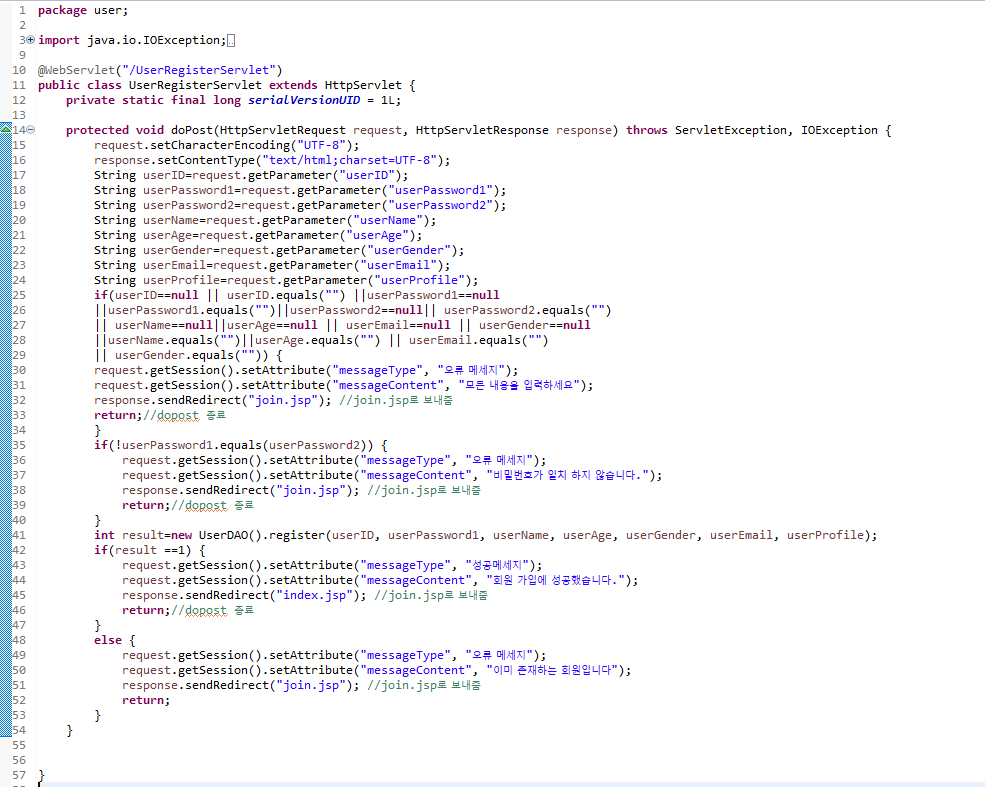The width and height of the screenshot is (985, 787).
Task: Click the closing brace on line 54
Action: pos(69,730)
